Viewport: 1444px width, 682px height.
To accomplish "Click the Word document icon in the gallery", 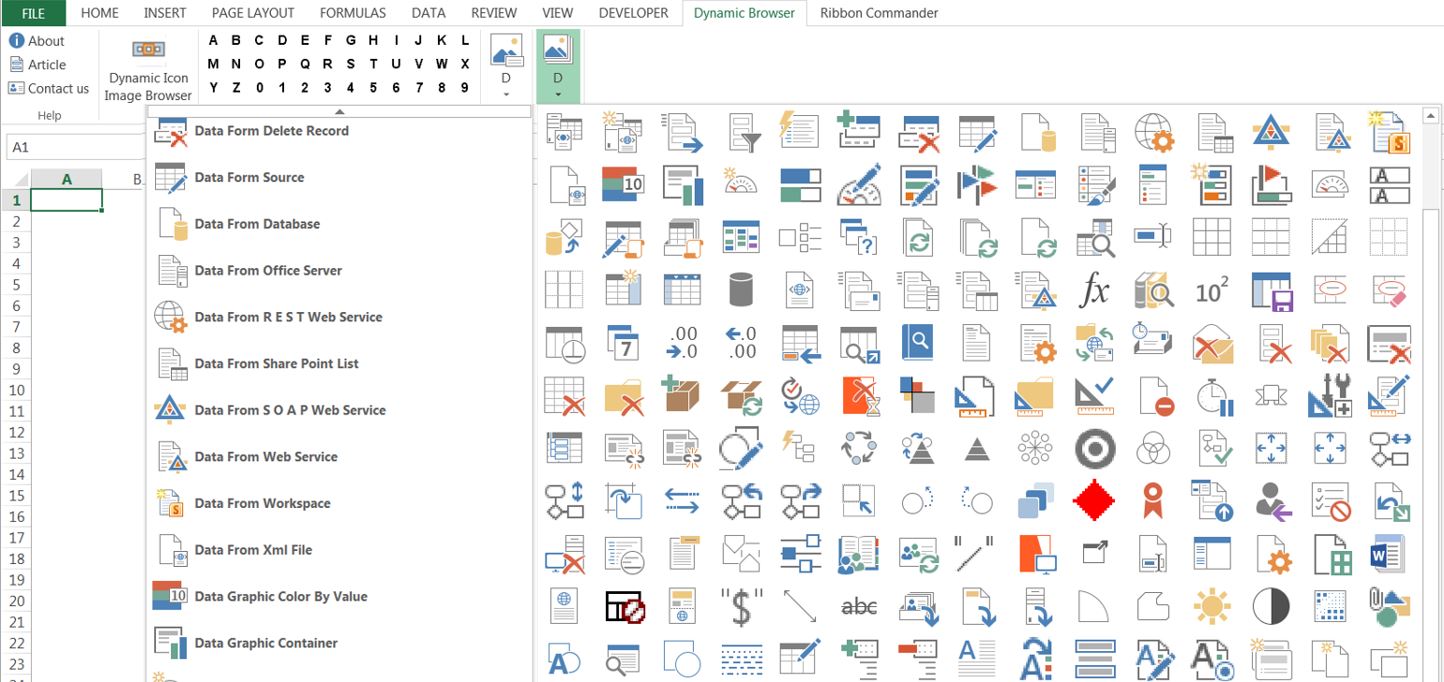I will (x=1388, y=556).
